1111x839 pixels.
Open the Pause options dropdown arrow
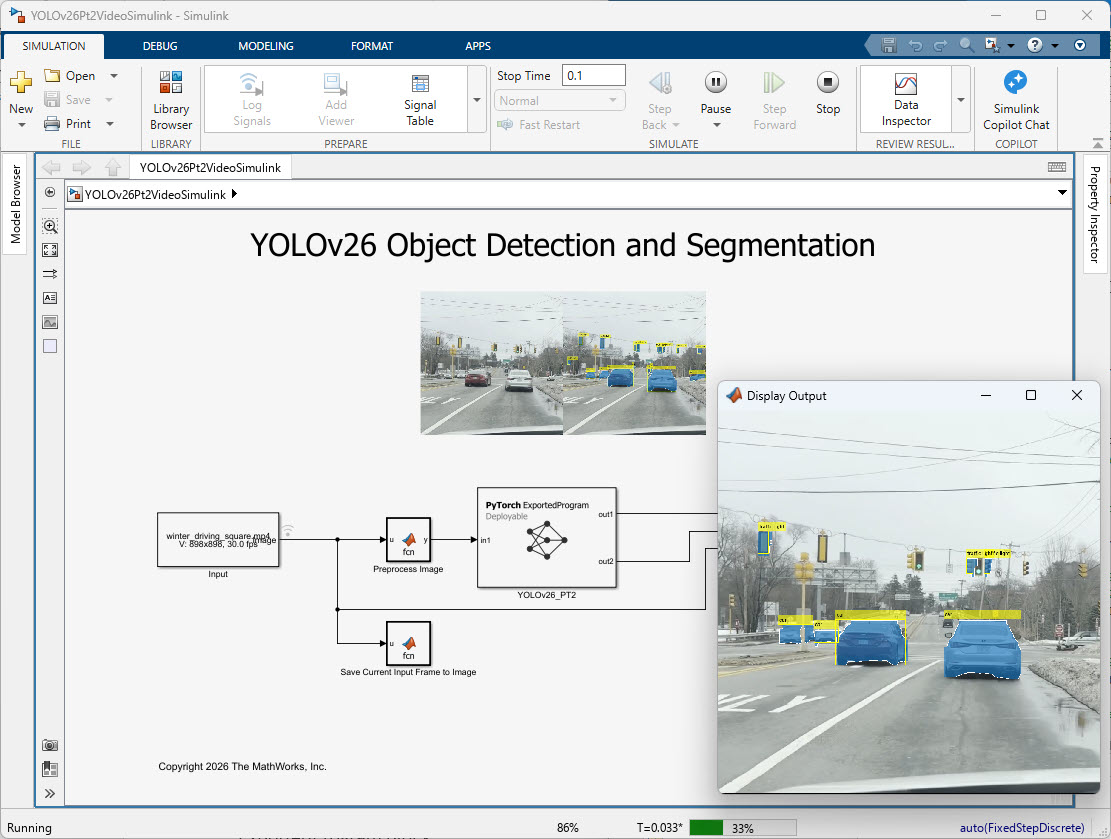[x=716, y=125]
